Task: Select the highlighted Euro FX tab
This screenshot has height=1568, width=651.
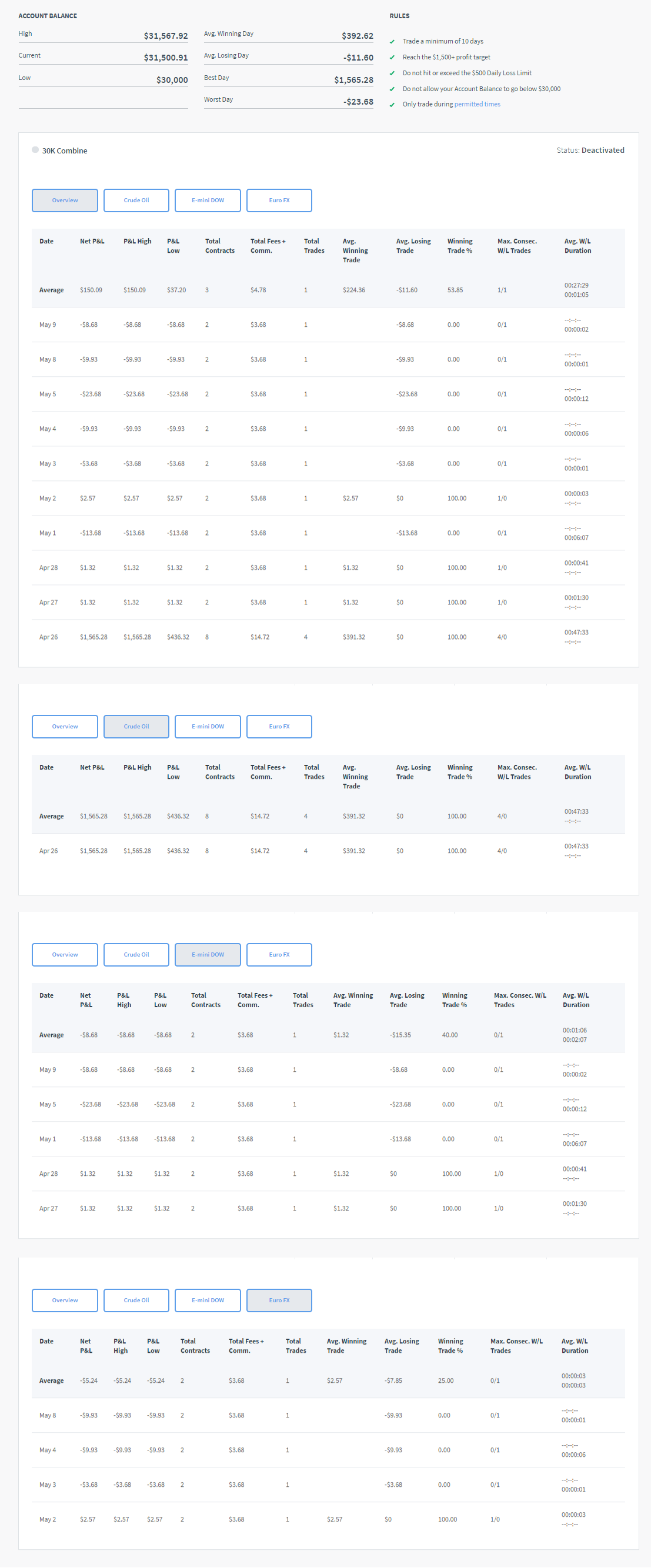Action: pos(279,1300)
